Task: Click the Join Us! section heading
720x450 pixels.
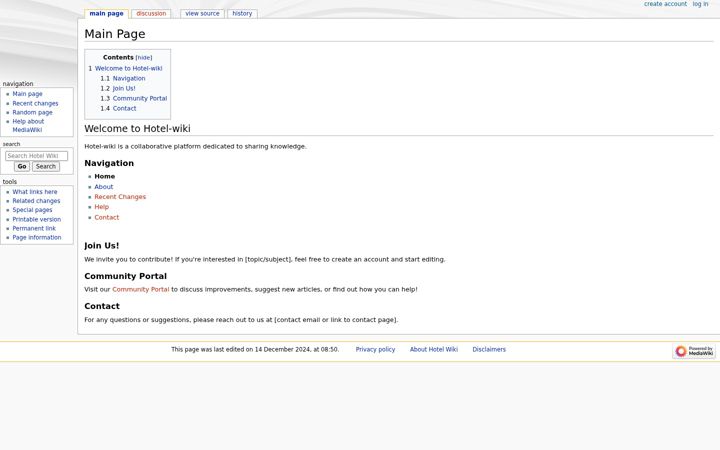Action: click(x=101, y=246)
